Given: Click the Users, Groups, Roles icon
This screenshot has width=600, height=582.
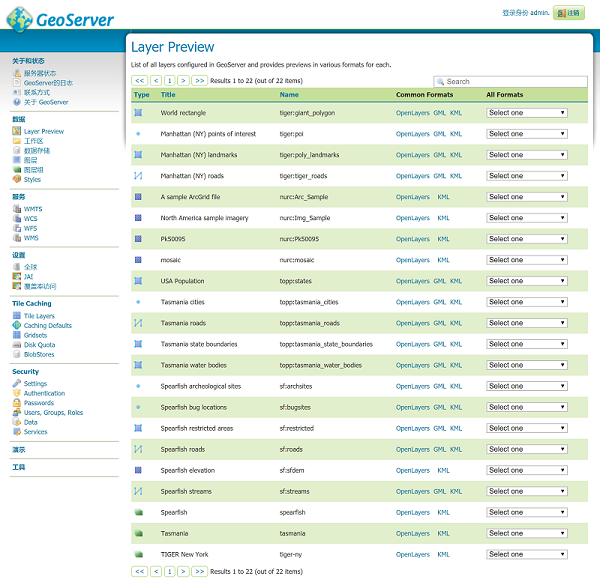Looking at the screenshot, I should click(x=16, y=412).
